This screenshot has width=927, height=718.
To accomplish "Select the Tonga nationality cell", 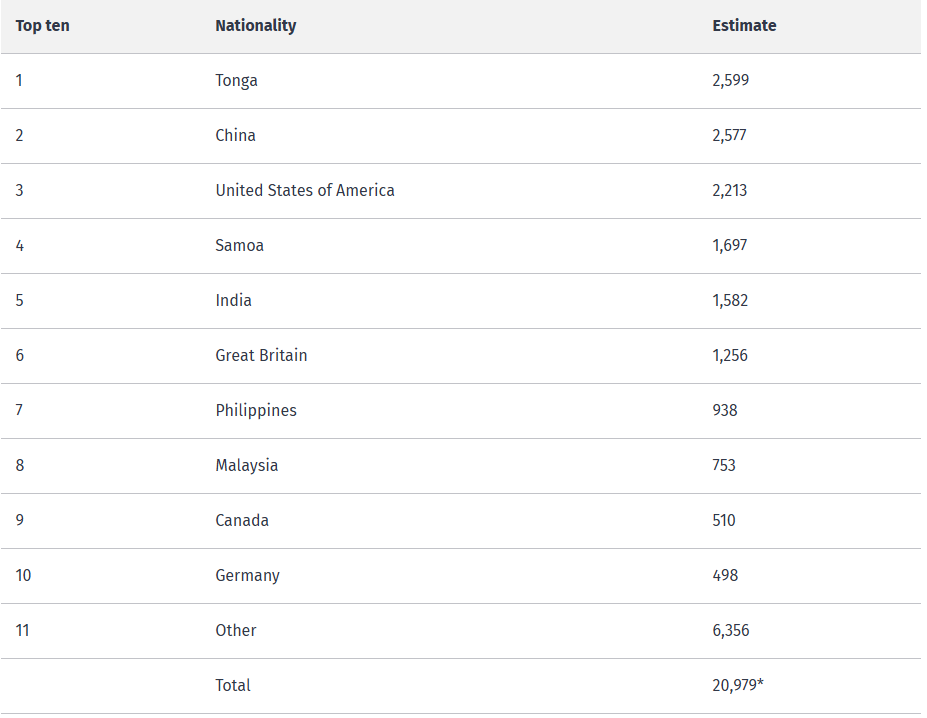I will 236,80.
